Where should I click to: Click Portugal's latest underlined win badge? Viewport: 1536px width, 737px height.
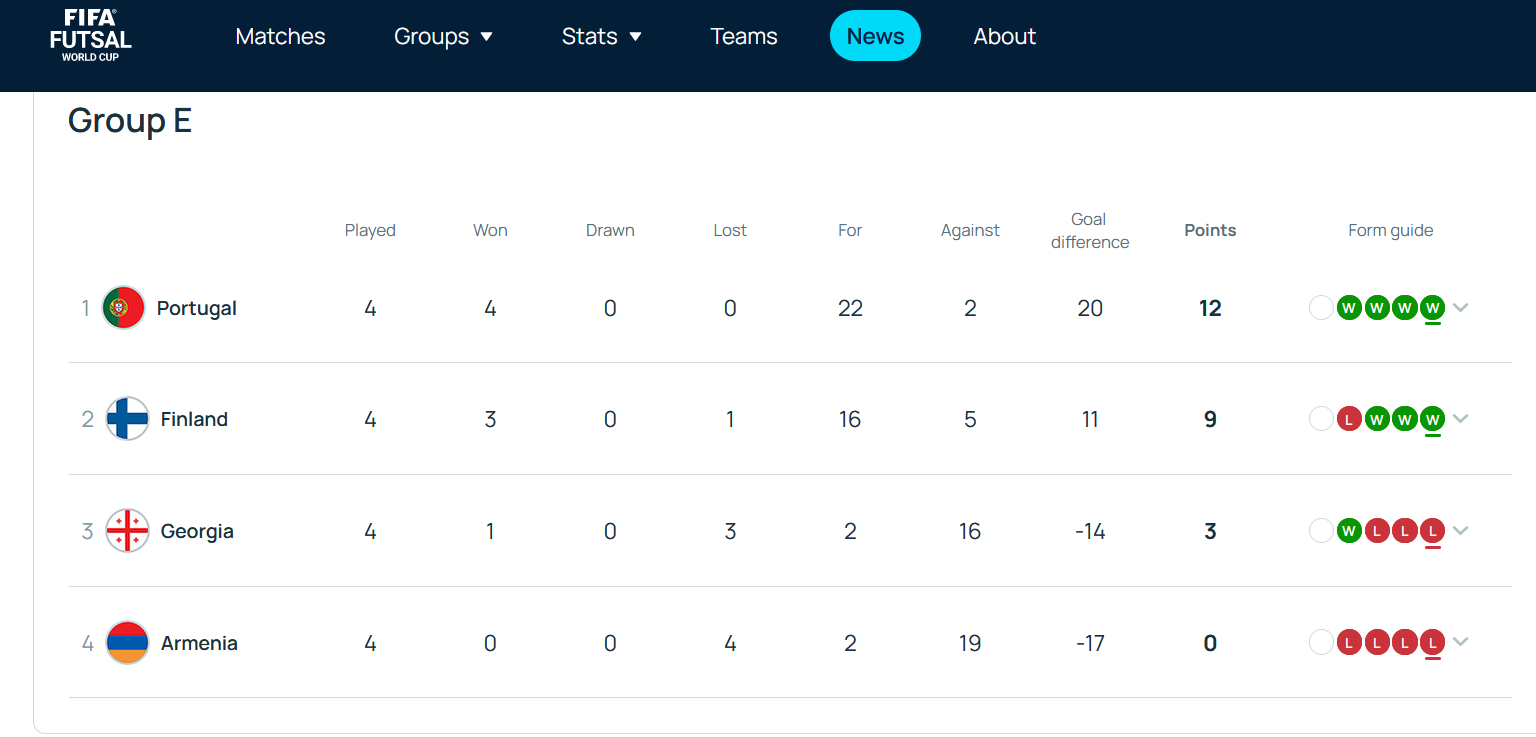tap(1432, 308)
